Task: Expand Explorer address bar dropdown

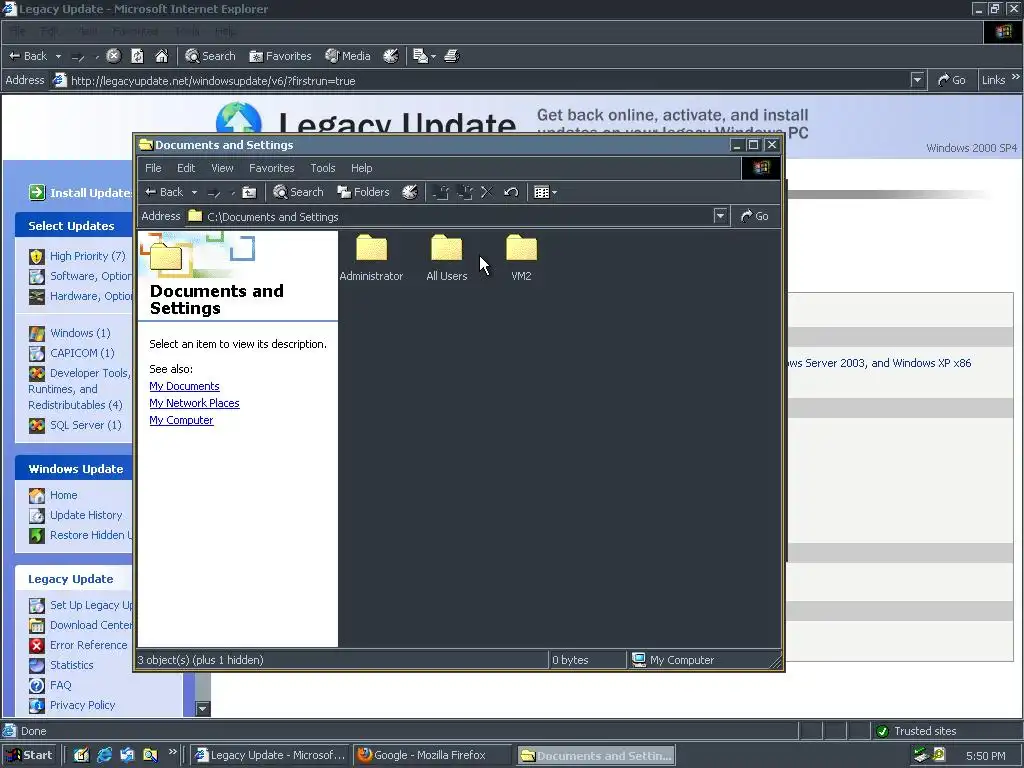Action: (x=720, y=216)
